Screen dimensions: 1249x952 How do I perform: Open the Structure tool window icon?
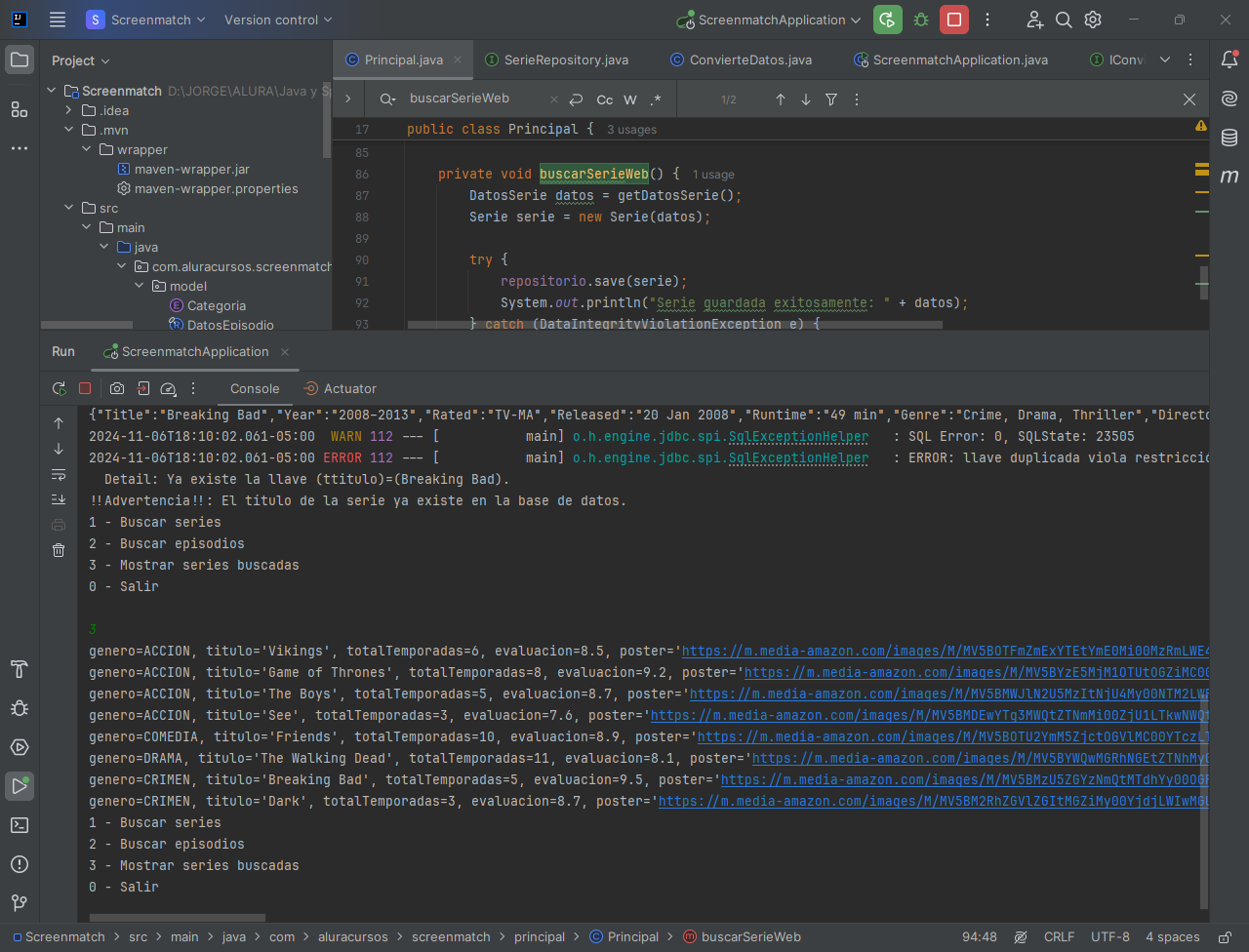(20, 108)
